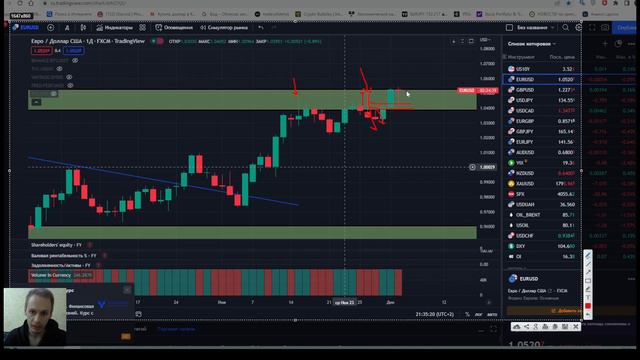
Task: Select Lightshot rectangle tool
Action: click(x=588, y=281)
